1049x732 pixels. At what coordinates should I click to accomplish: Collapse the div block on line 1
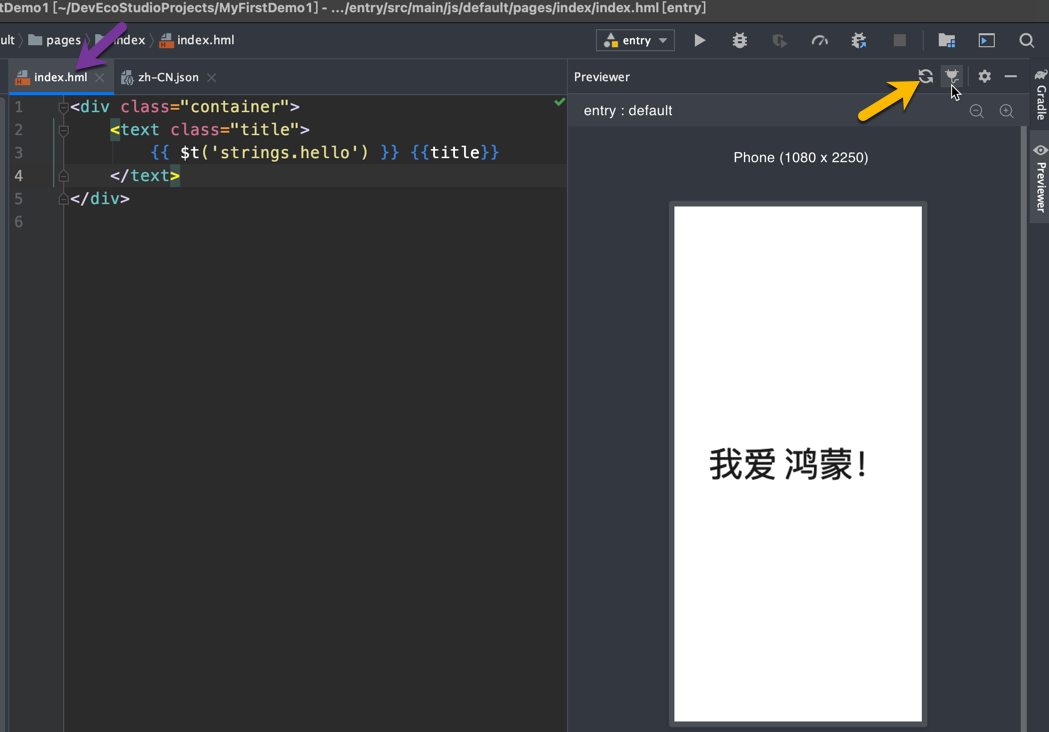click(x=63, y=106)
